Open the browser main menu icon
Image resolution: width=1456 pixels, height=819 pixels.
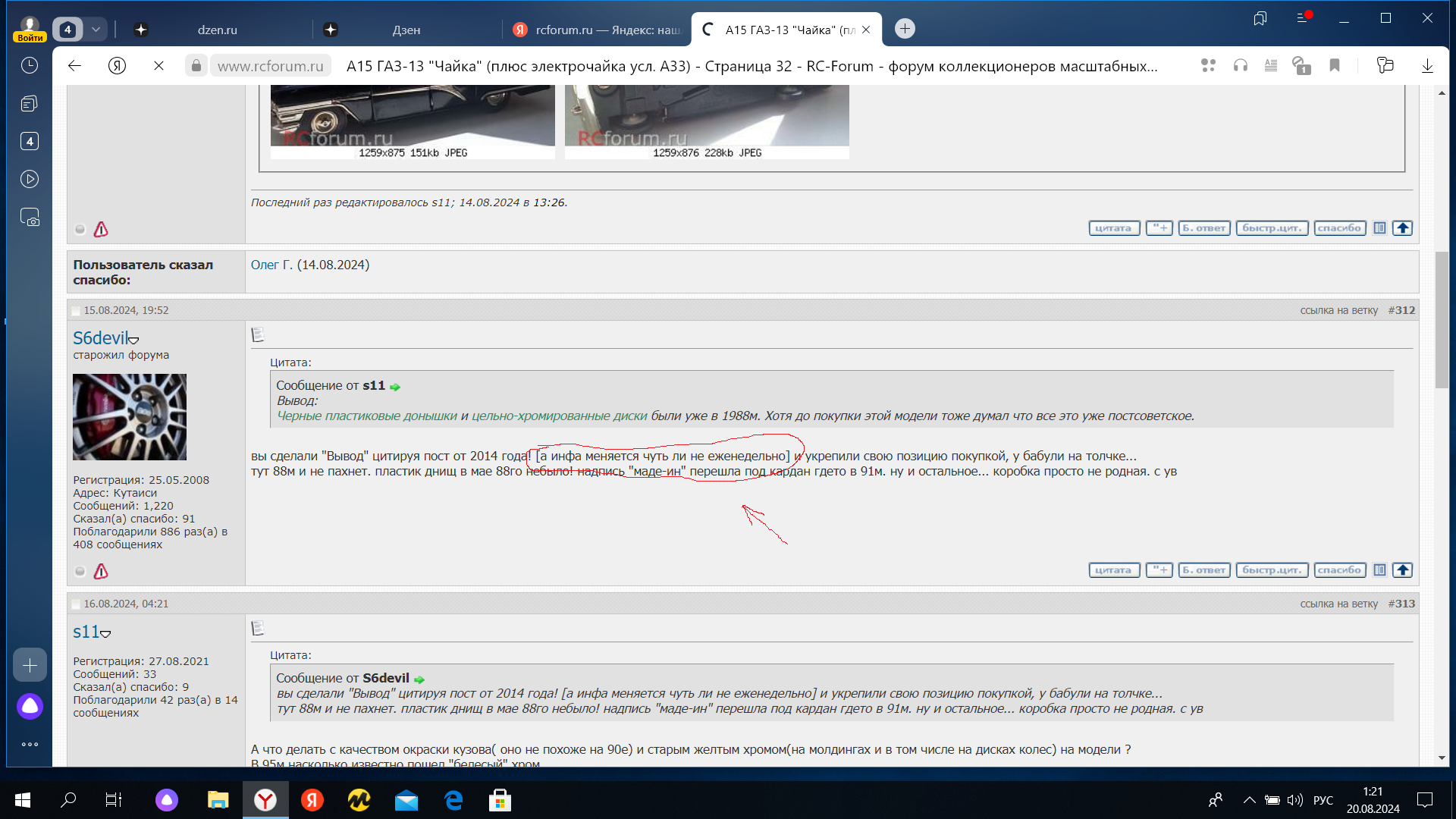pos(1304,17)
